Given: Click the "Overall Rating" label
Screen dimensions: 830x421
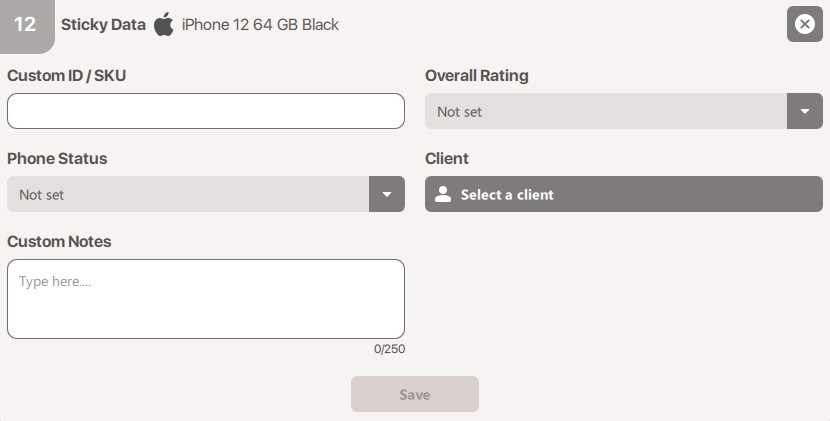Looking at the screenshot, I should [x=477, y=75].
